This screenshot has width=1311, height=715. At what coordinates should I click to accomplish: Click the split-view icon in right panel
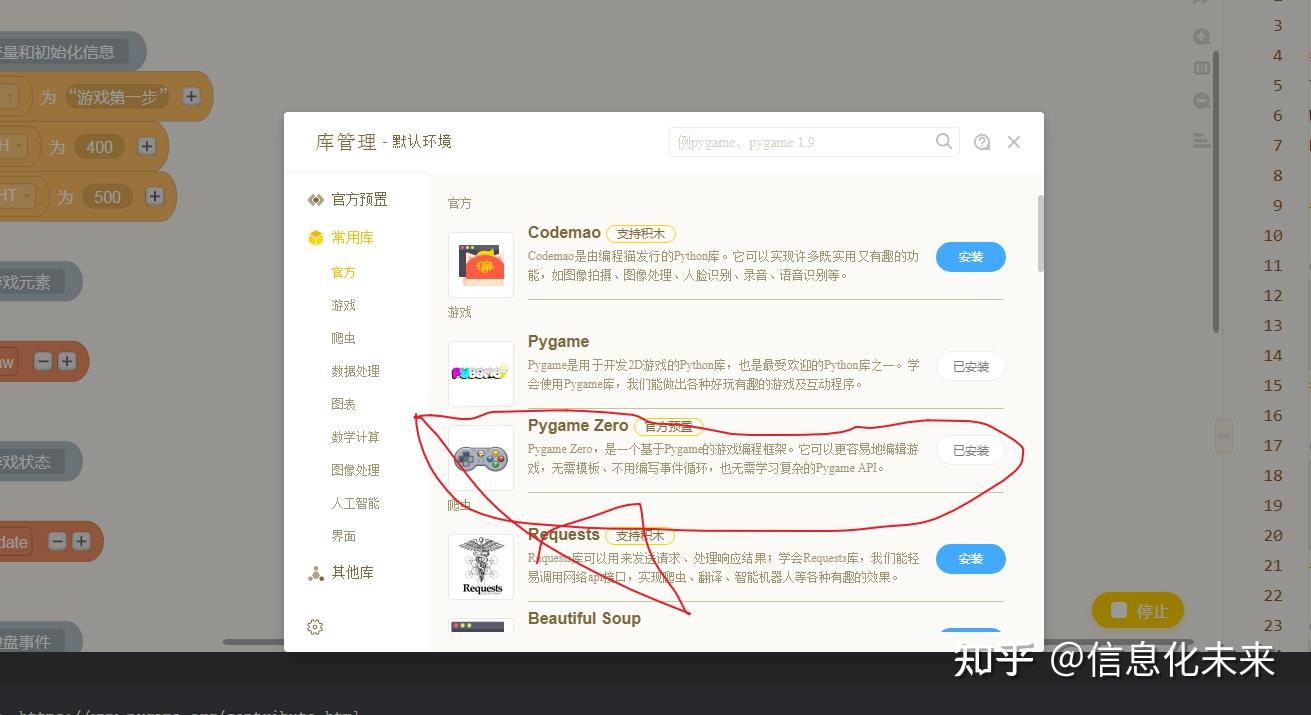[1201, 68]
